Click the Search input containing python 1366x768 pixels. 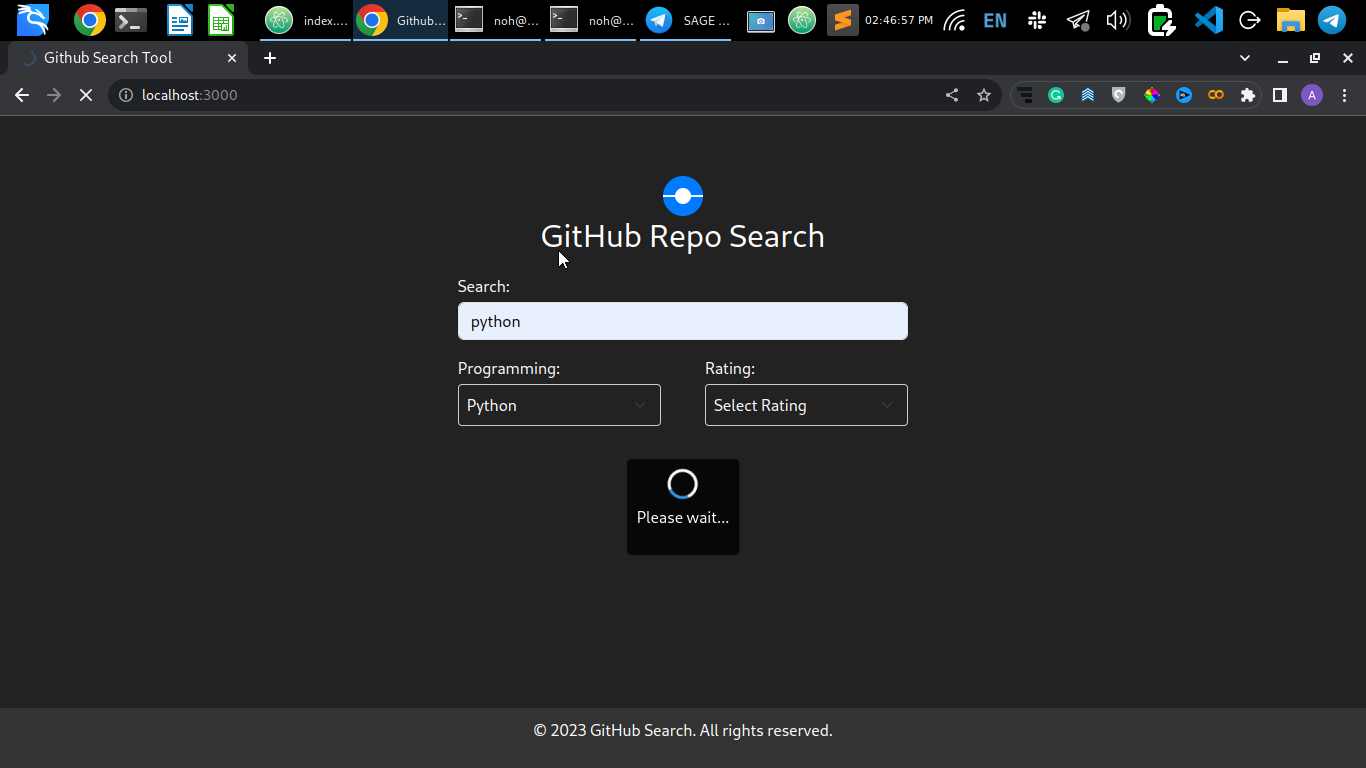[683, 321]
